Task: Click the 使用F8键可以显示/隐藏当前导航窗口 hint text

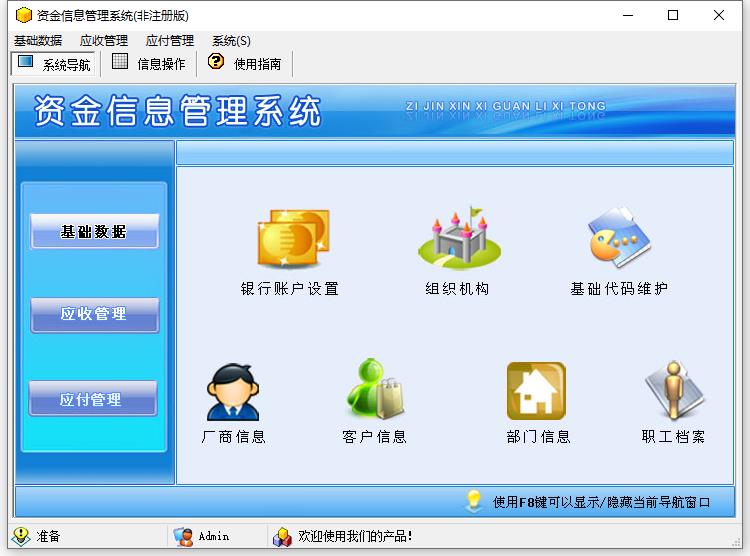Action: click(x=601, y=502)
